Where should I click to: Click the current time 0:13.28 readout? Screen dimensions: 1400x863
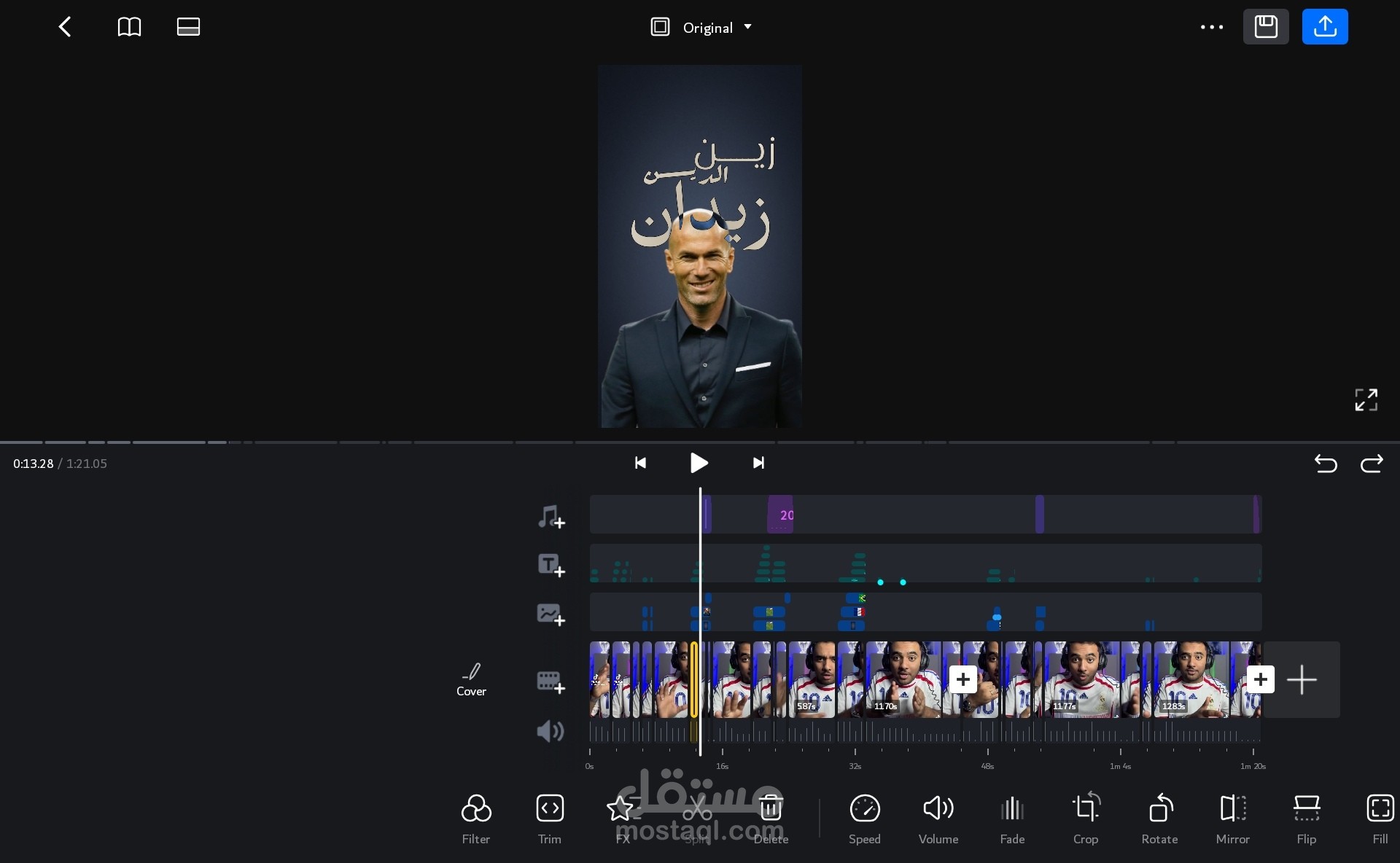click(x=34, y=464)
